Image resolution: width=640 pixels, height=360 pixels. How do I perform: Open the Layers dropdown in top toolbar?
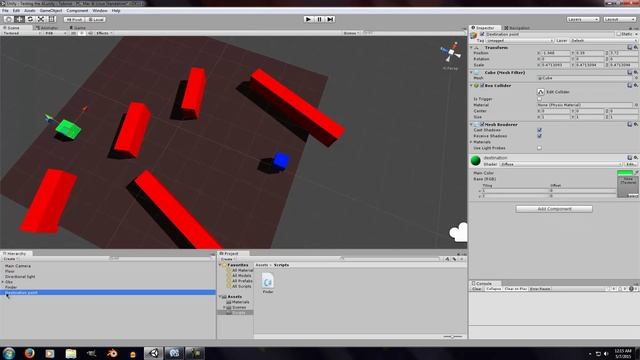(582, 19)
